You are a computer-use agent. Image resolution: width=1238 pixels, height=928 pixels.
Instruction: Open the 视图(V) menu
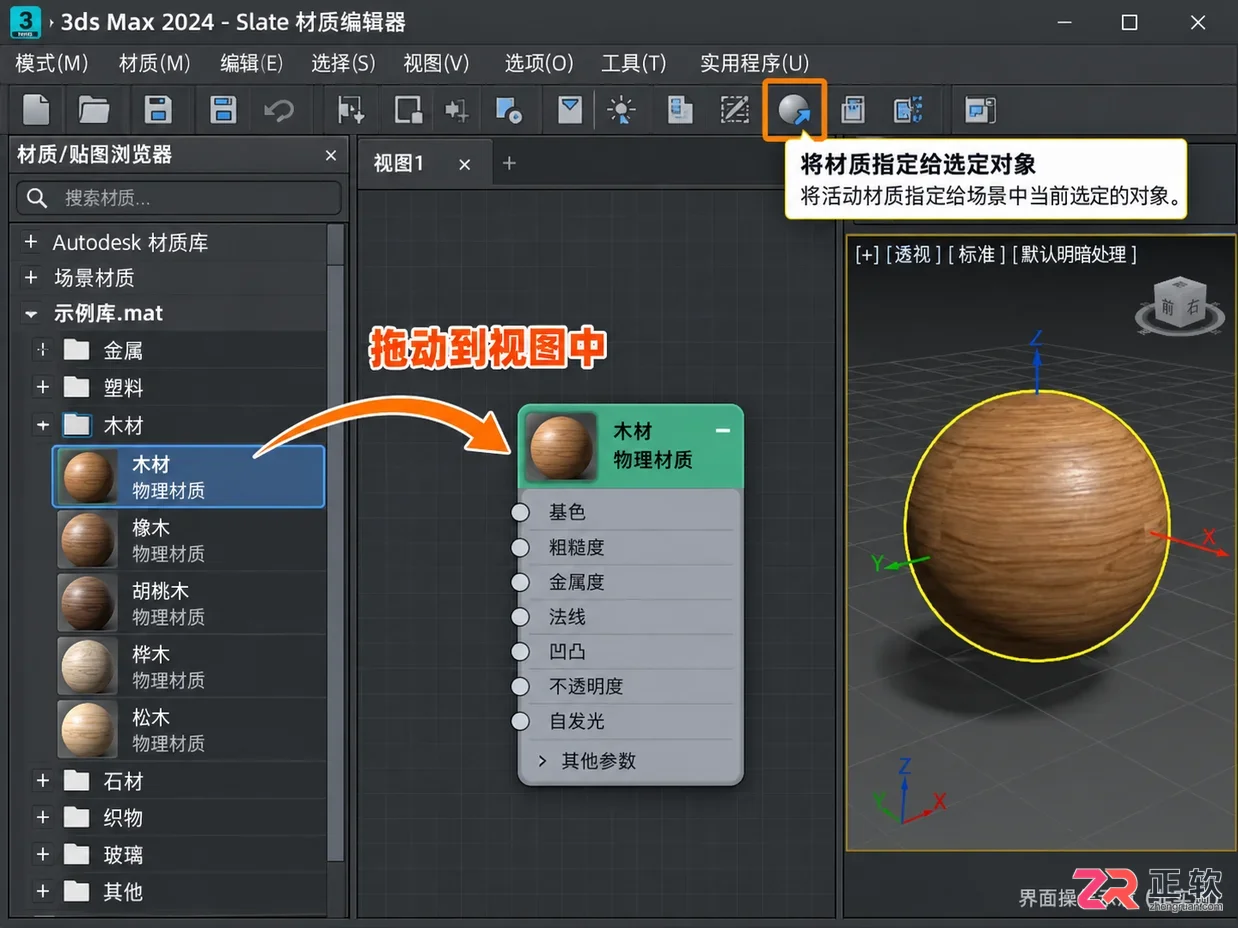tap(436, 63)
